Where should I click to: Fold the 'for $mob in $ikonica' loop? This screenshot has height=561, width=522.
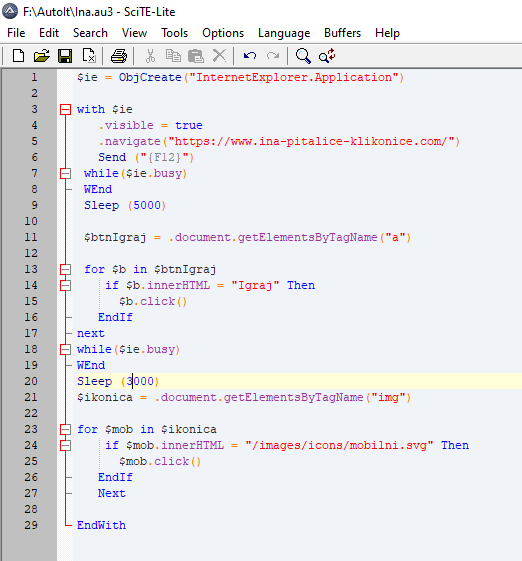(65, 429)
